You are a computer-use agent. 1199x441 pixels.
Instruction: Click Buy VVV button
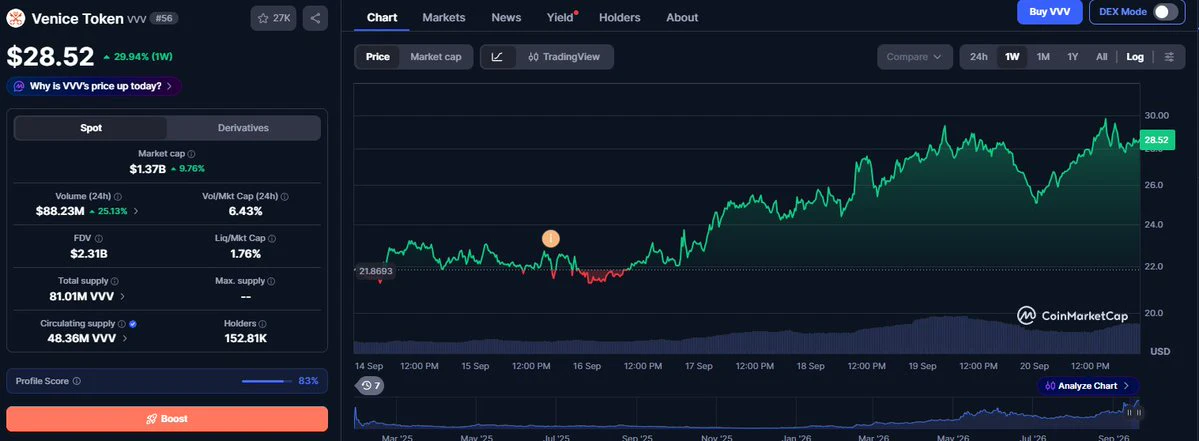(1050, 11)
